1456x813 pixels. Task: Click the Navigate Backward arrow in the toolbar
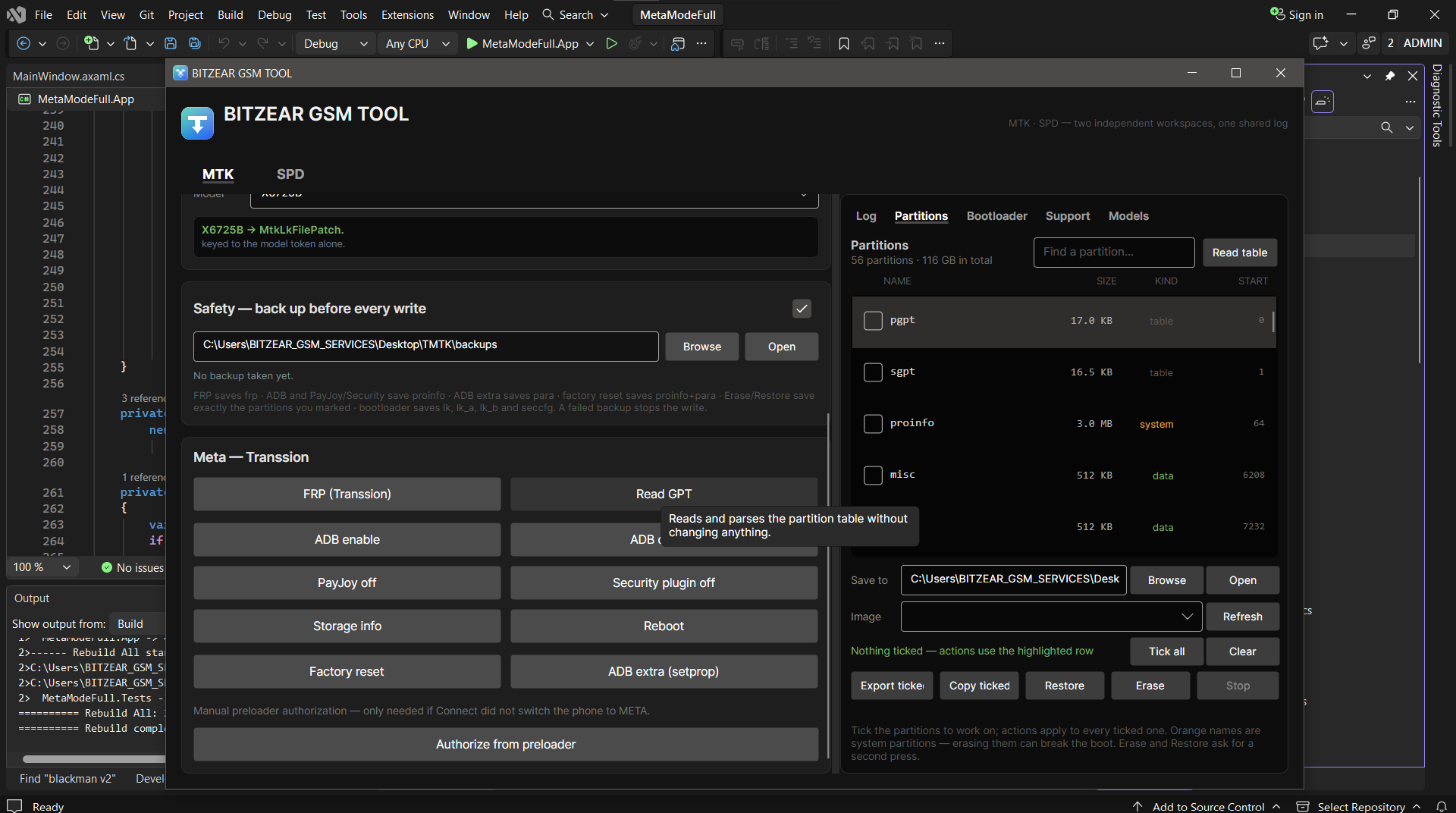24,44
